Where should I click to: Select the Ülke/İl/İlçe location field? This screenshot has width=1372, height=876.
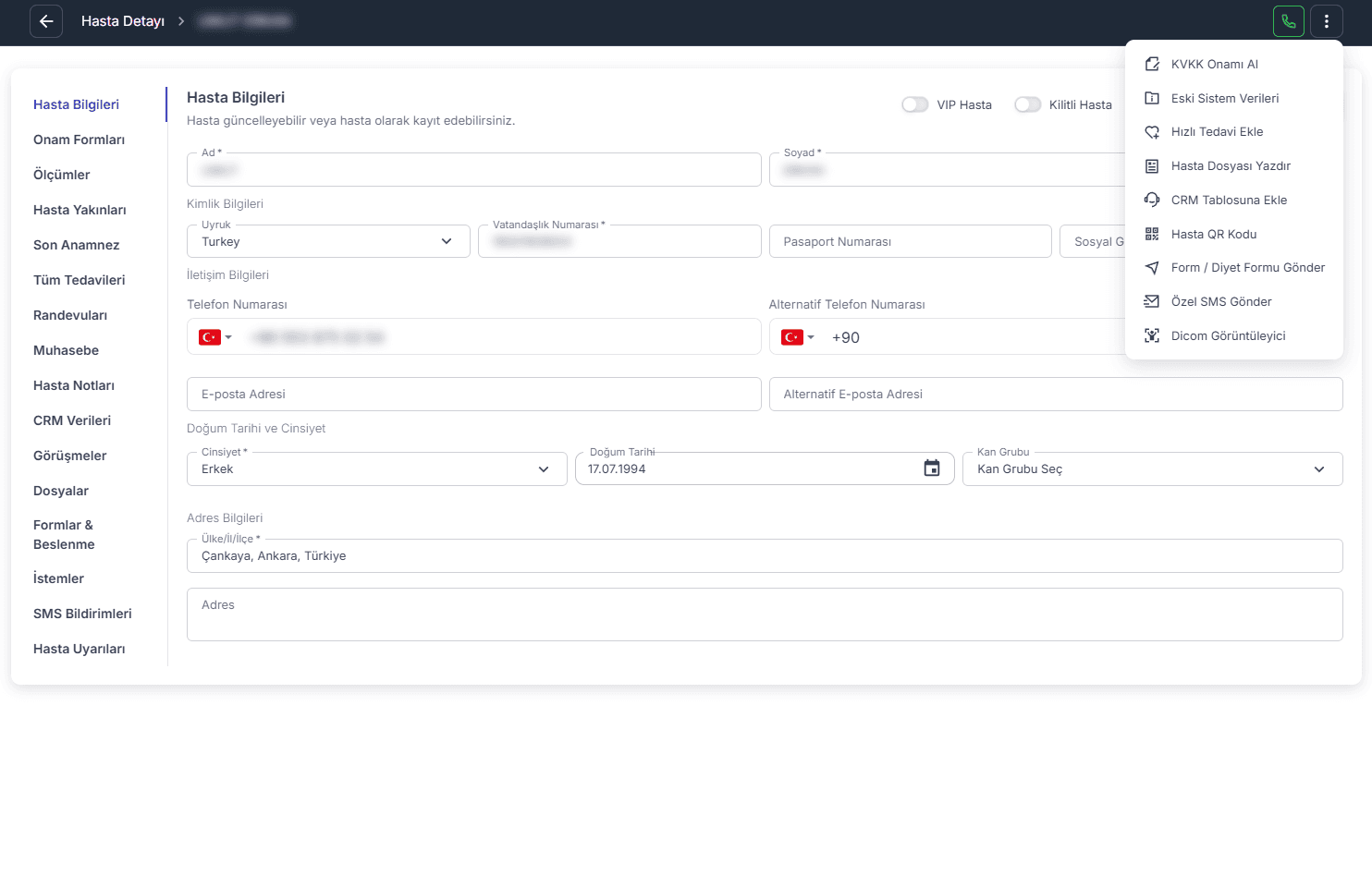[765, 555]
